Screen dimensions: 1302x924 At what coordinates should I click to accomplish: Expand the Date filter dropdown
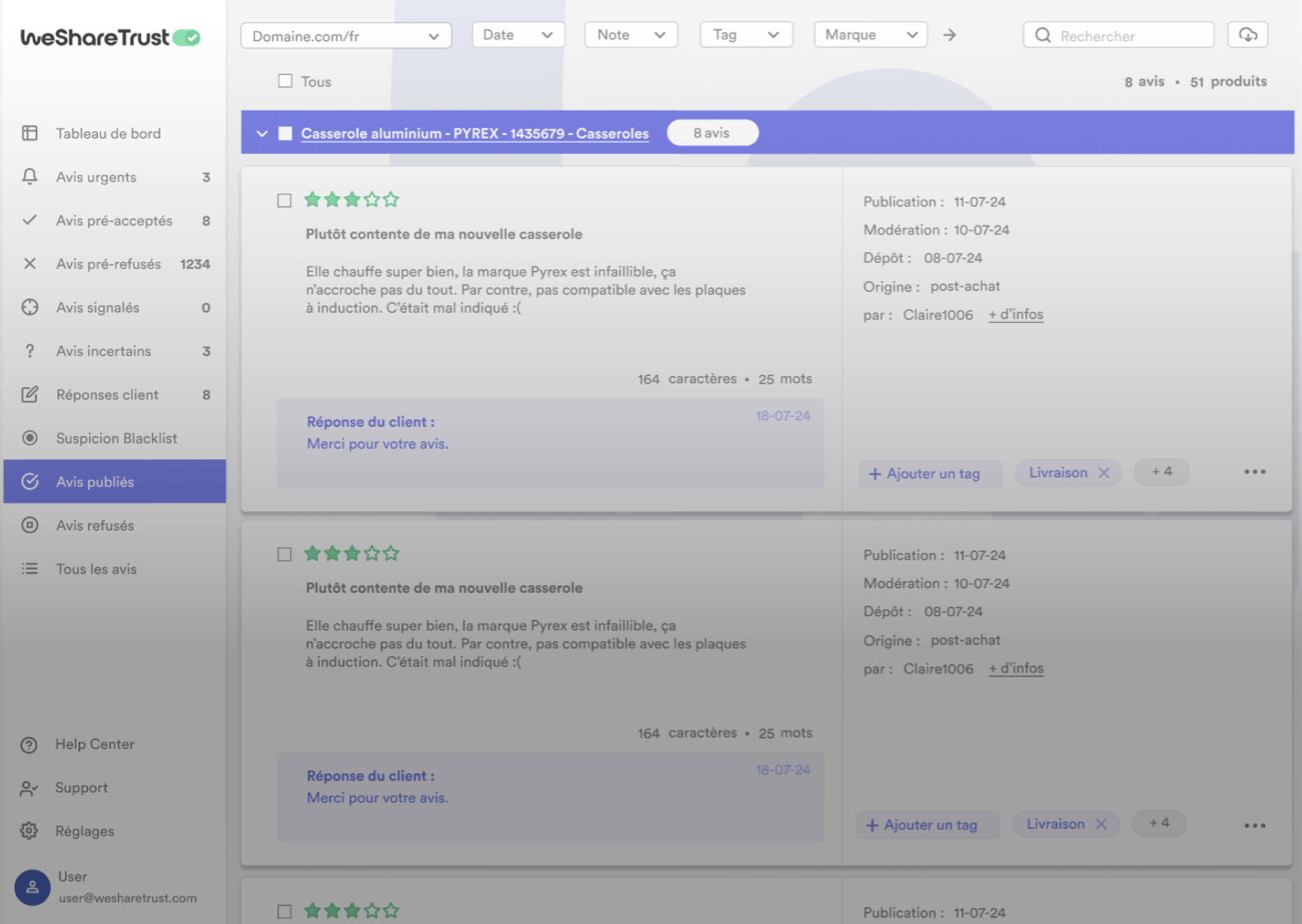pyautogui.click(x=518, y=35)
